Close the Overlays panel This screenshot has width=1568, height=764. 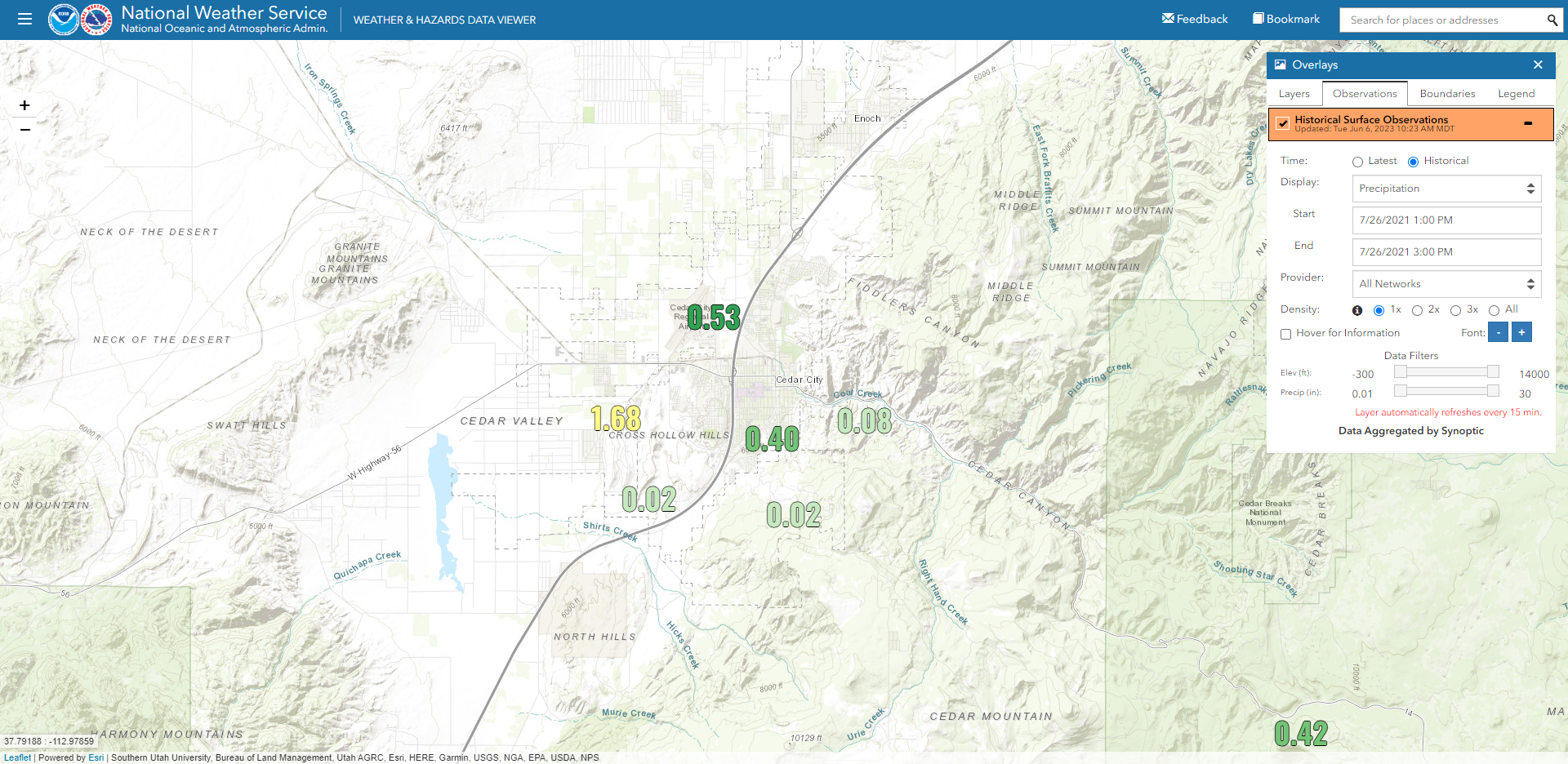tap(1538, 64)
